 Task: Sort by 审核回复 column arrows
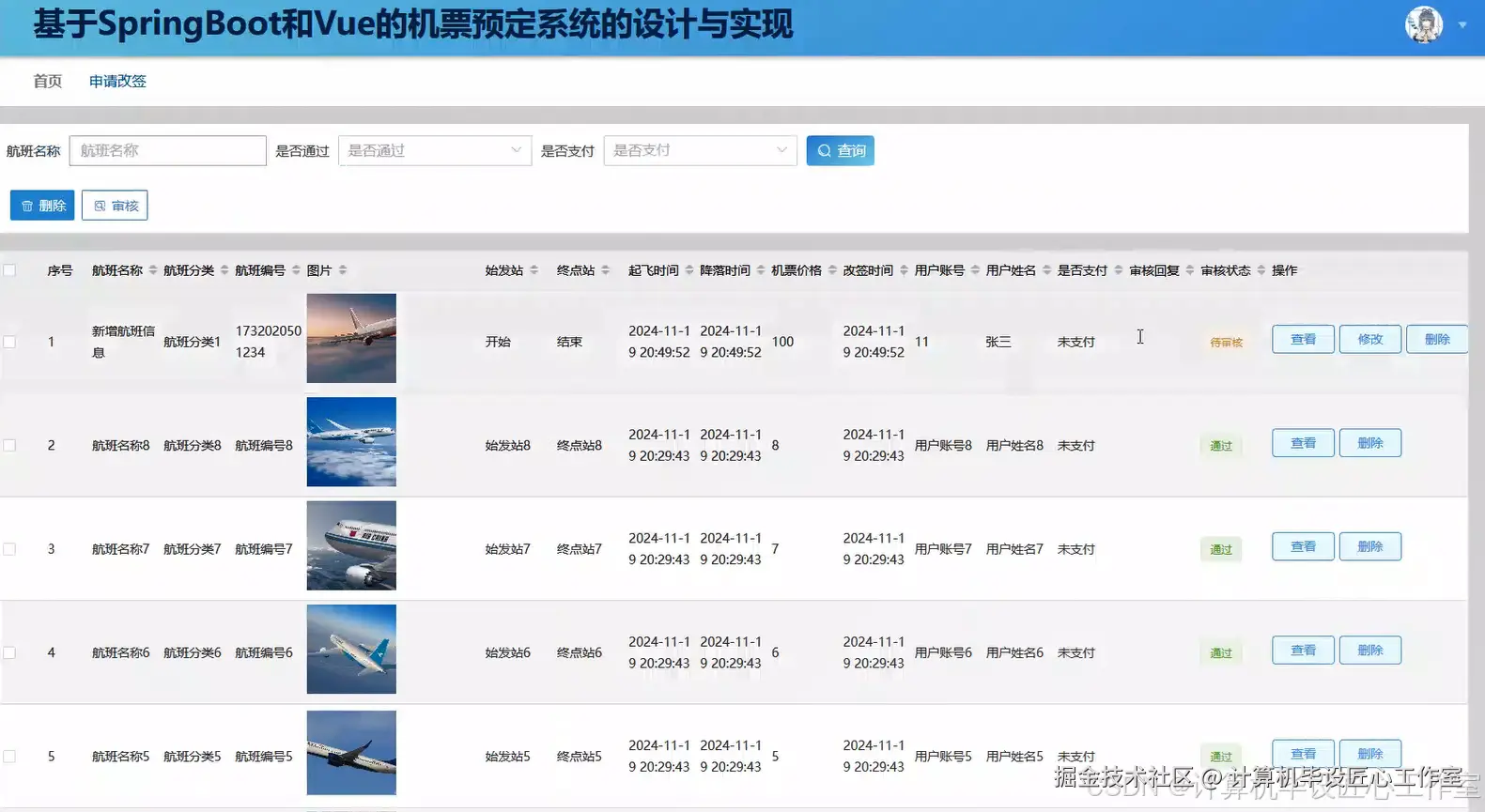tap(1189, 270)
